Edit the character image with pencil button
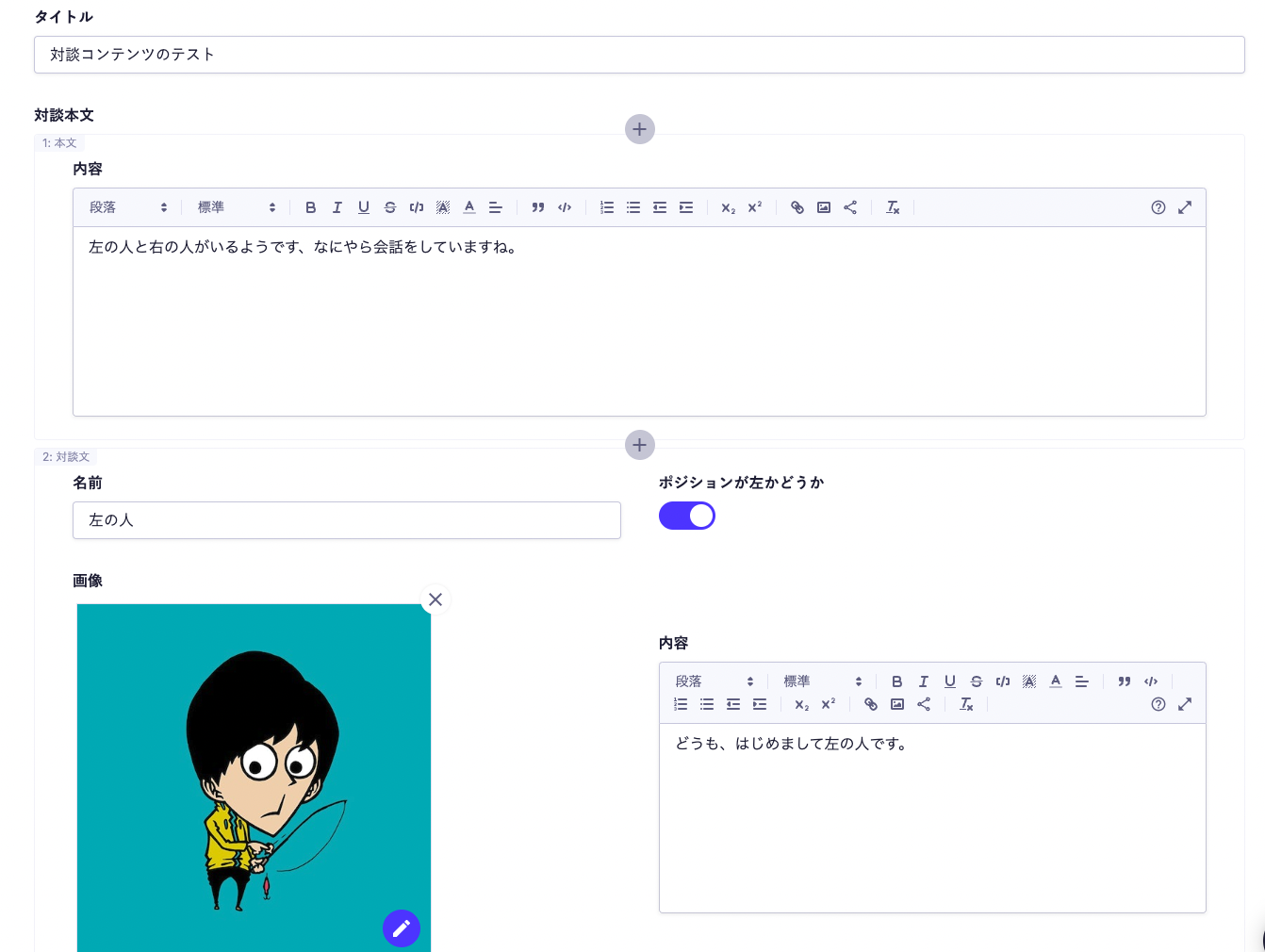The width and height of the screenshot is (1265, 952). (x=401, y=928)
